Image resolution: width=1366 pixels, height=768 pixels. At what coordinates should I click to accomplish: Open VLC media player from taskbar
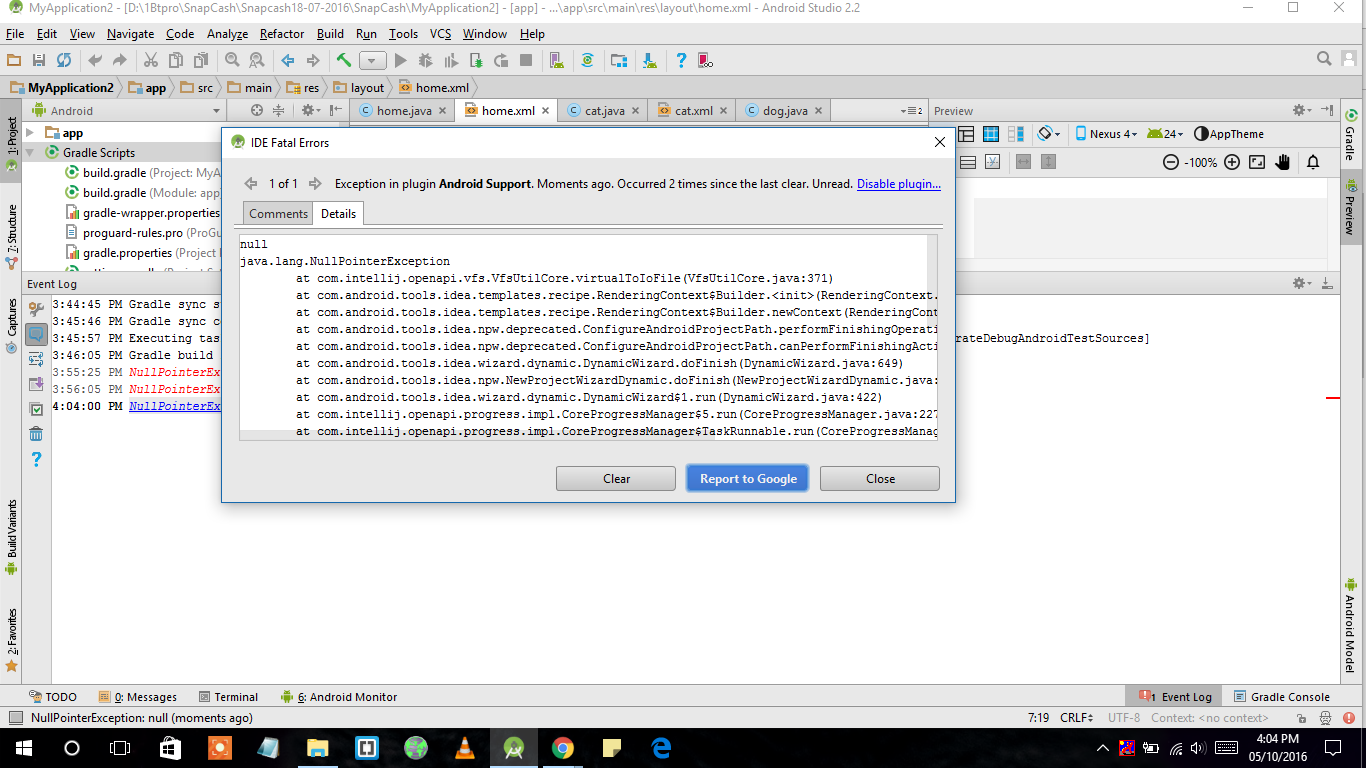point(464,748)
